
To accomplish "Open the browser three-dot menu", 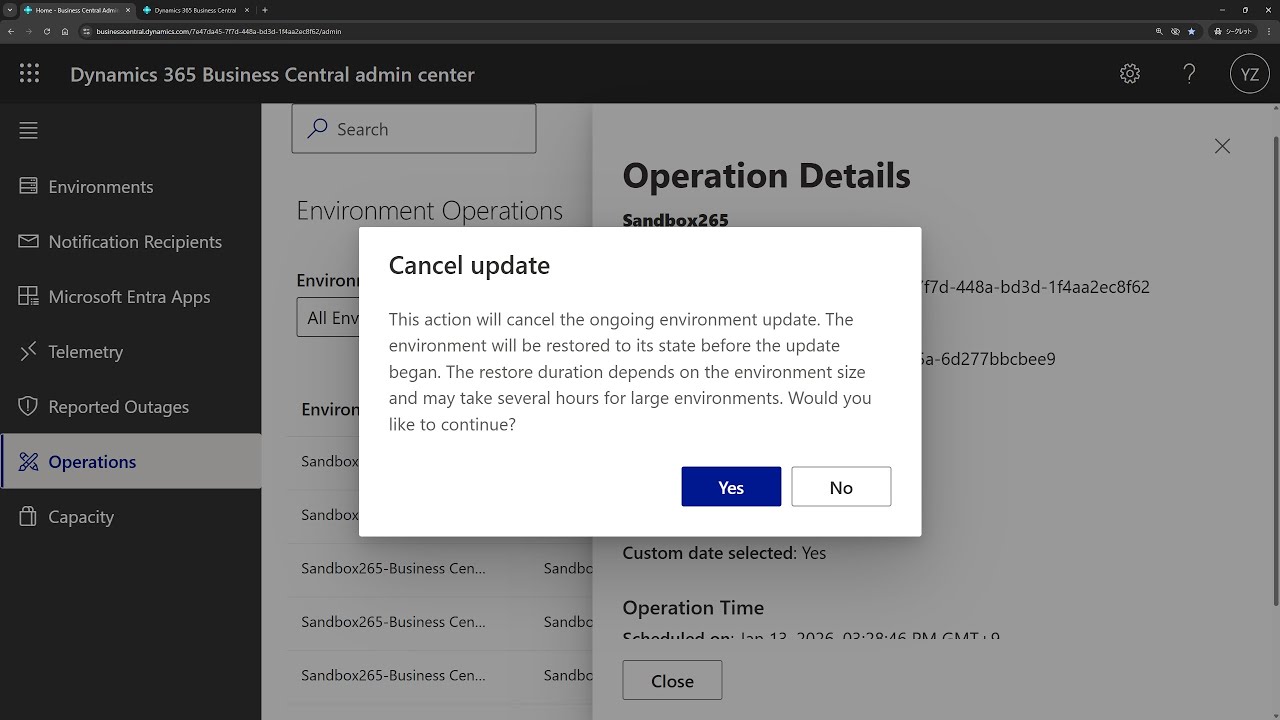I will (x=1268, y=31).
